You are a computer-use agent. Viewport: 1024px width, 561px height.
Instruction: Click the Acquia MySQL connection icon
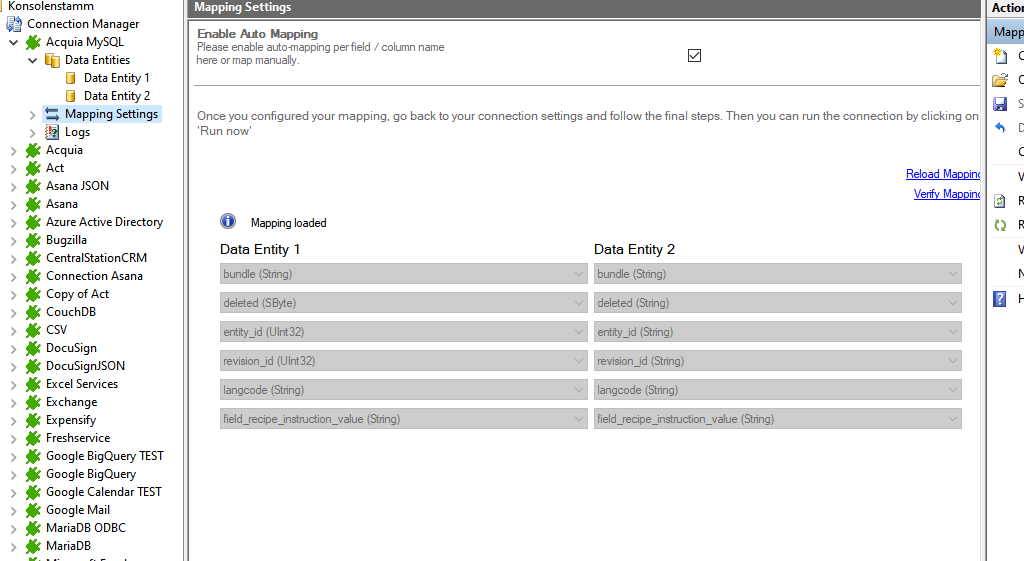[33, 42]
